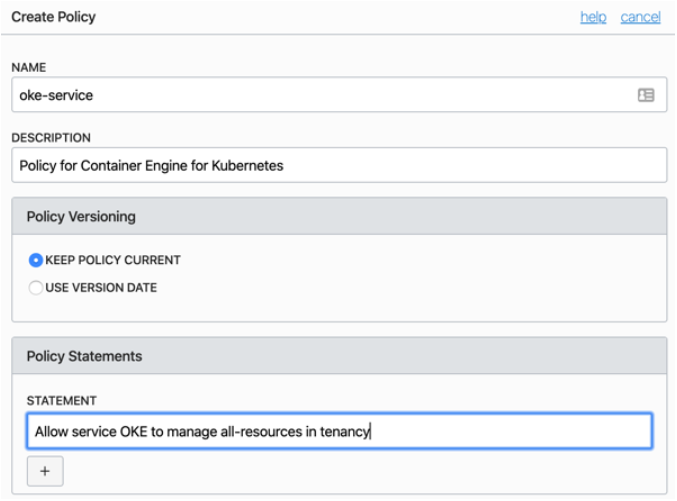Select the Keep Policy Current radio button

click(x=36, y=260)
